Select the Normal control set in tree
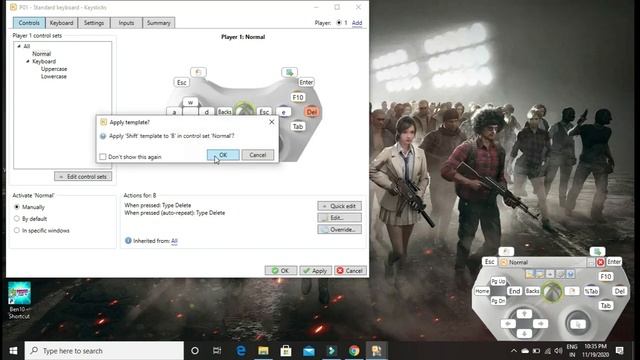This screenshot has height=360, width=640. (x=42, y=54)
